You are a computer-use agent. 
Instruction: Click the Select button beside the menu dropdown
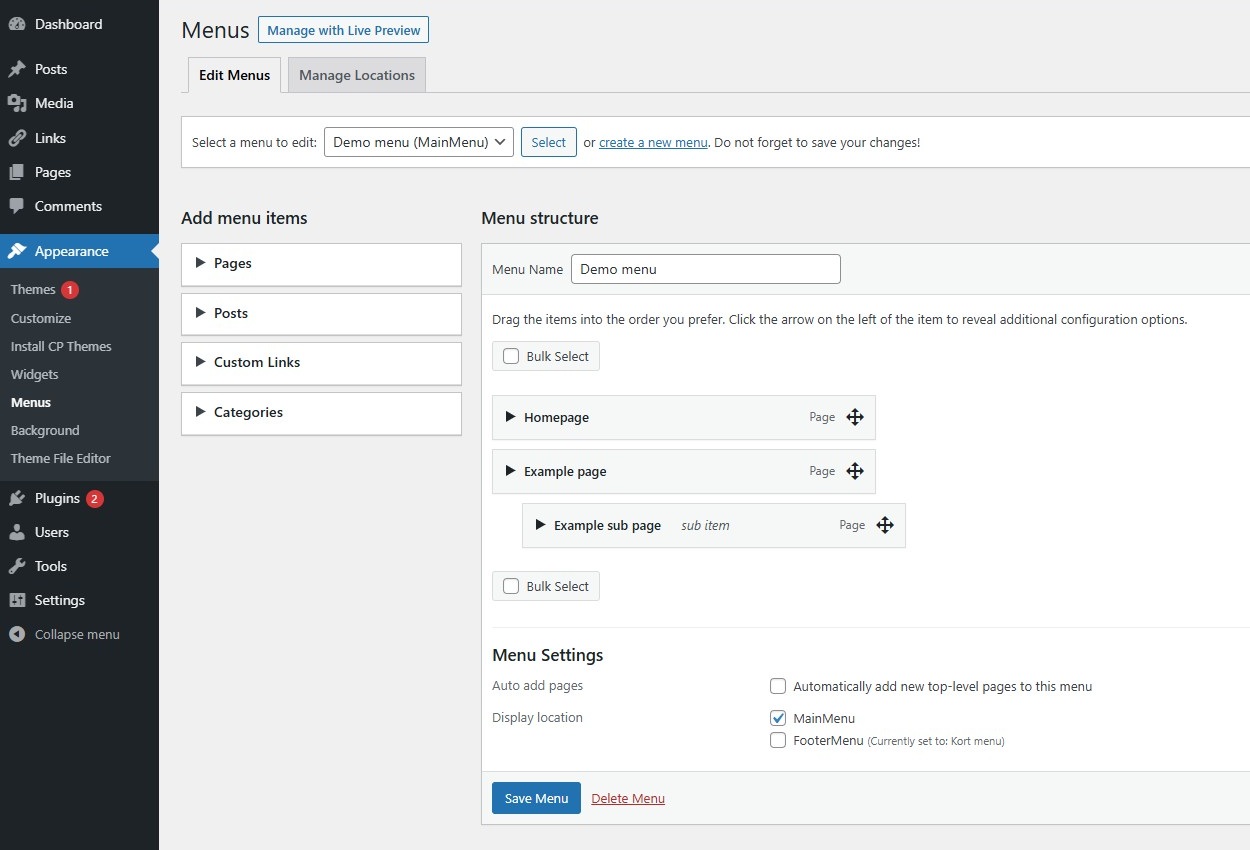point(549,142)
